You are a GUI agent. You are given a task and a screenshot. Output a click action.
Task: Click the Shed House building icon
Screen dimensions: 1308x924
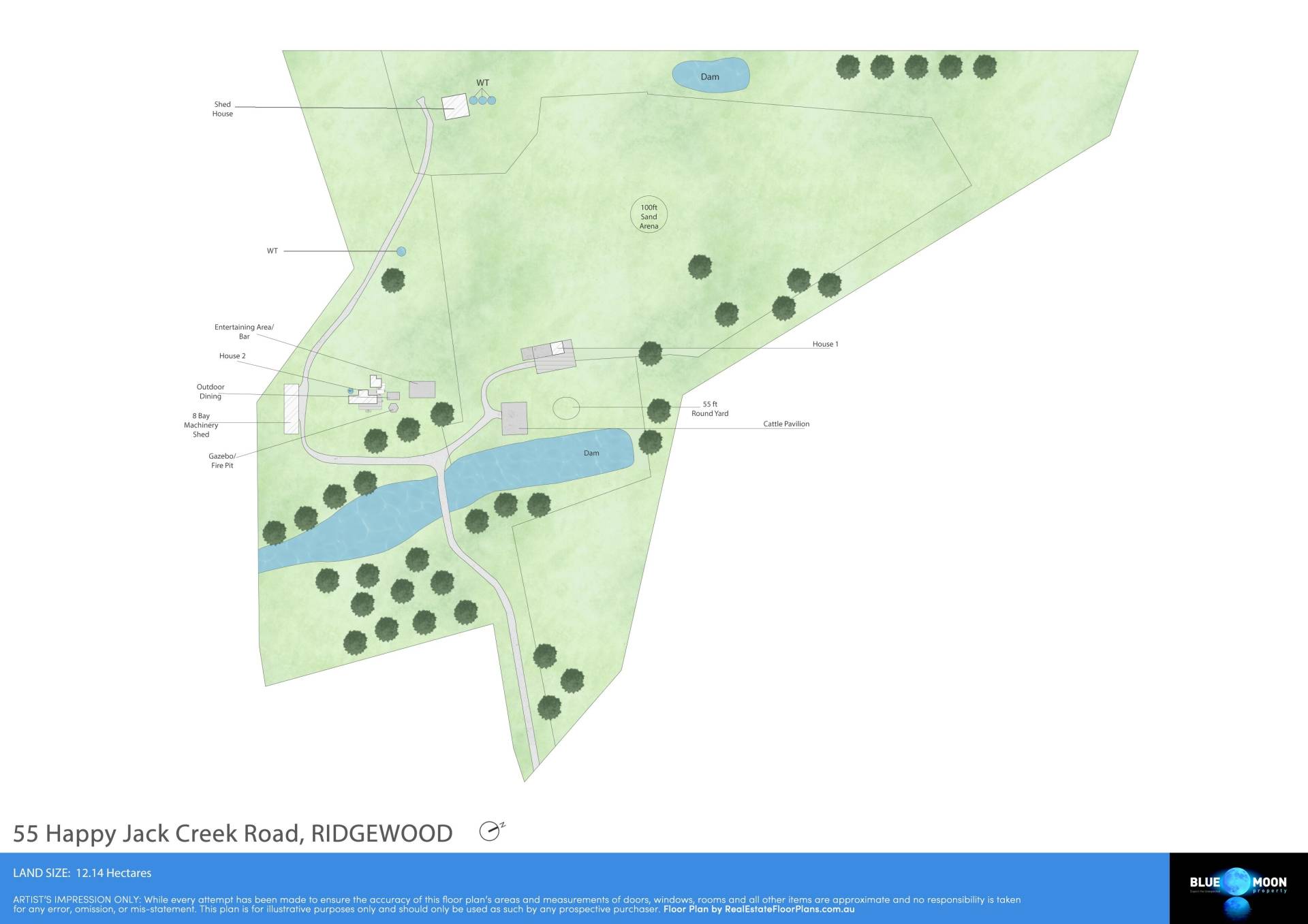pos(455,106)
